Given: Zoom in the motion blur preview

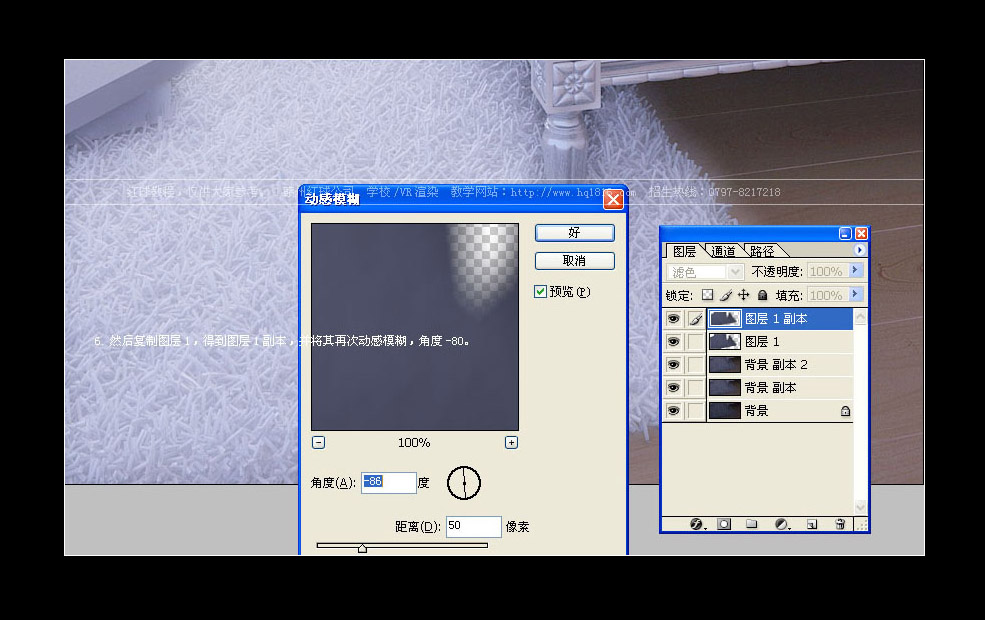Looking at the screenshot, I should [511, 442].
